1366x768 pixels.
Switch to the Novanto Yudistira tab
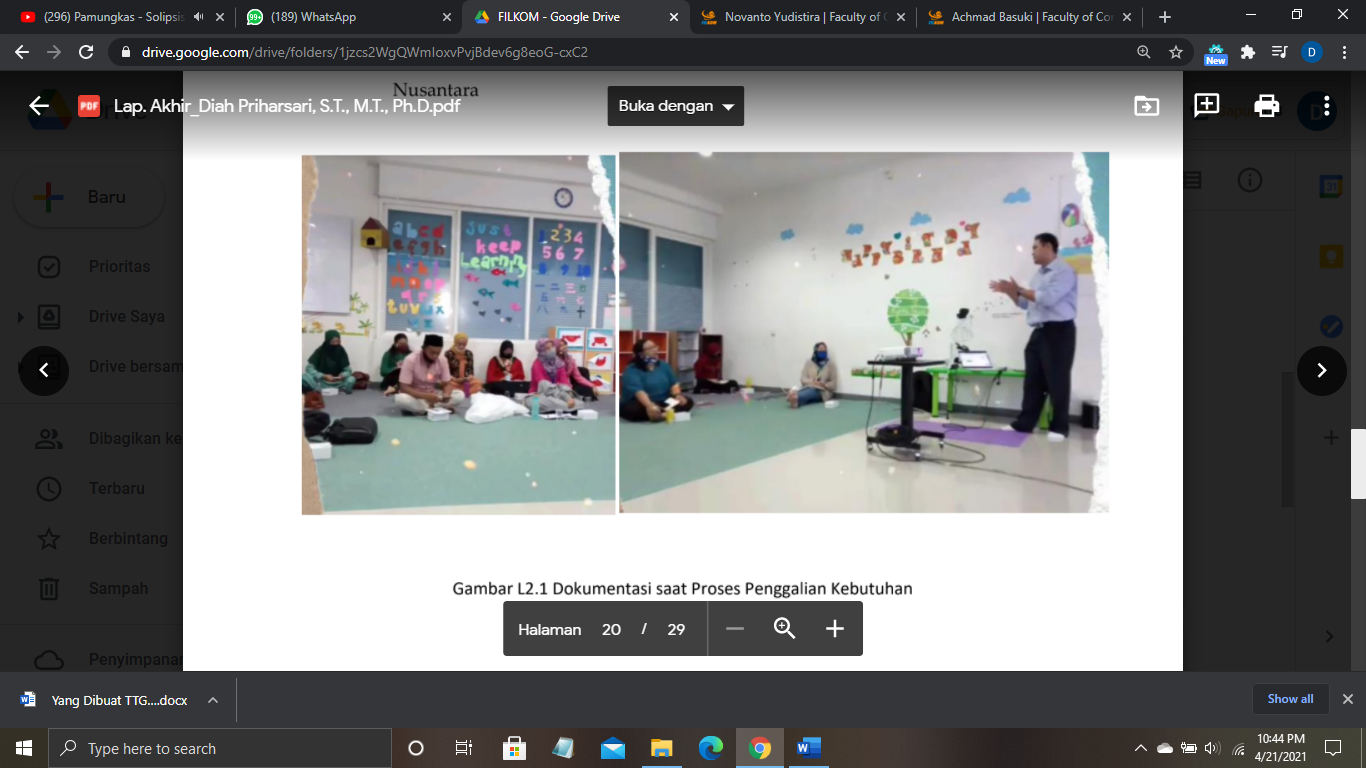pos(803,17)
